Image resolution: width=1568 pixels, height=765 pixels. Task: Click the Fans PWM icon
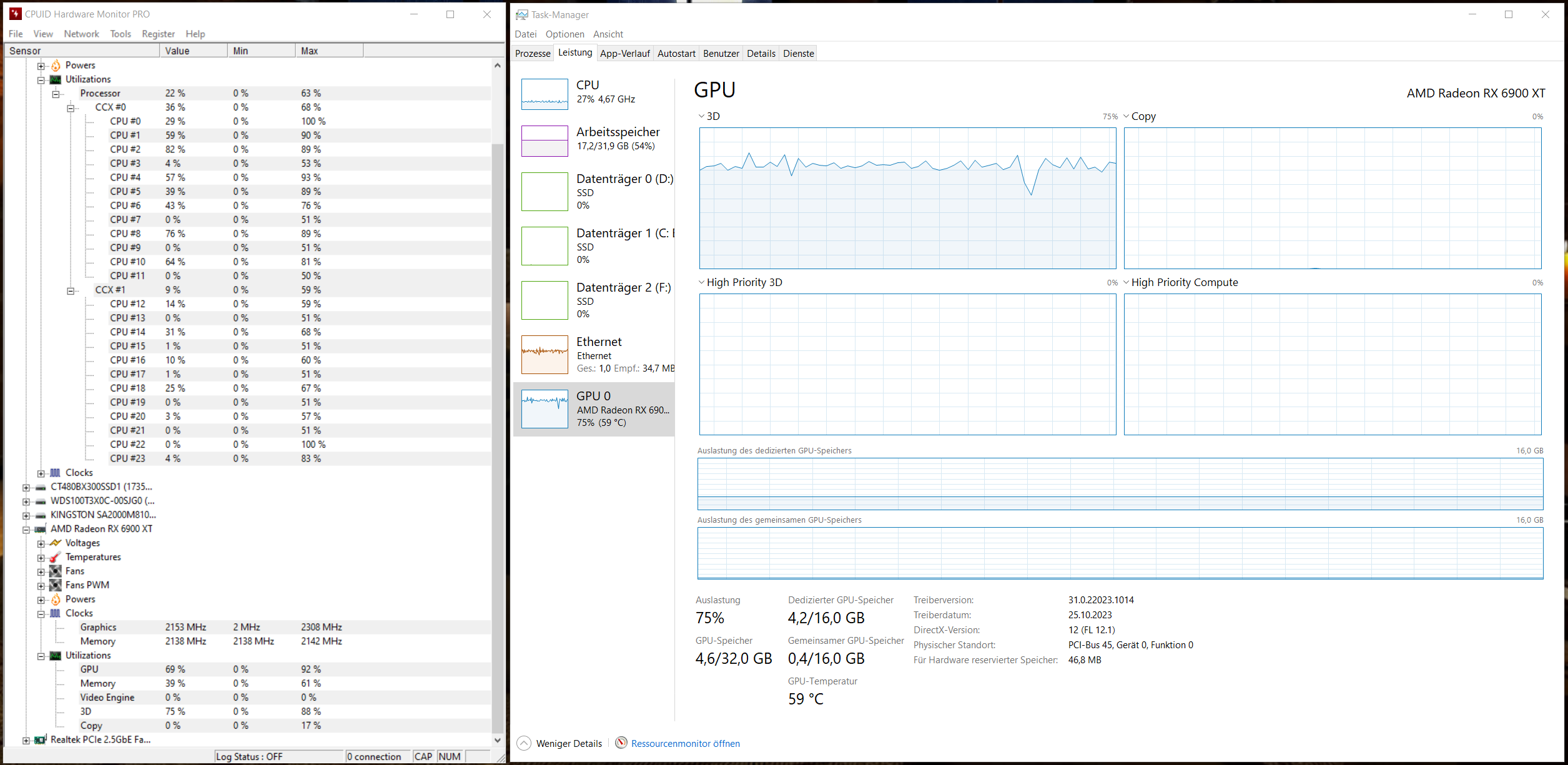click(x=56, y=585)
